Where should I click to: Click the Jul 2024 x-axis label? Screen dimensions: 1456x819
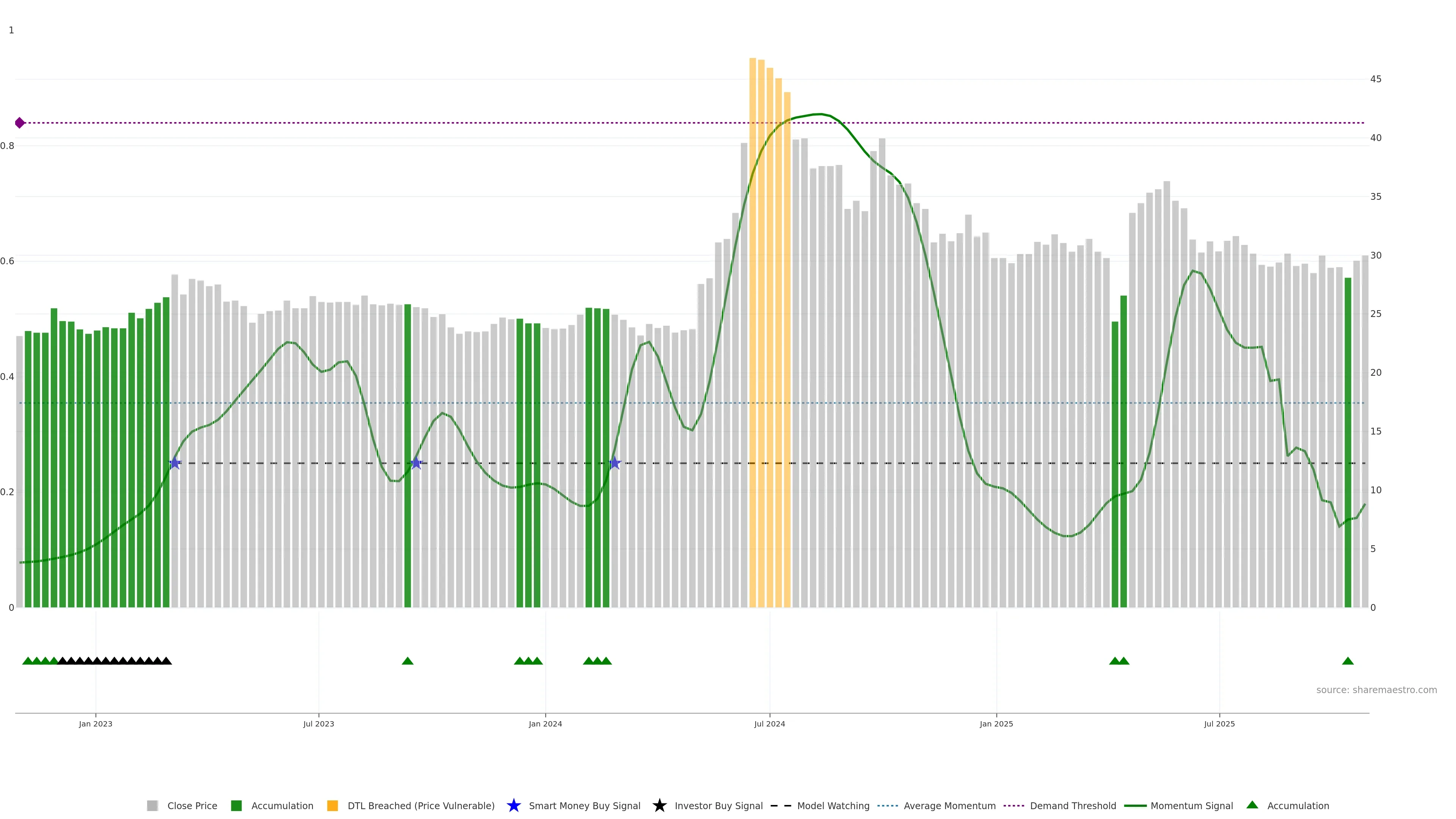(x=769, y=724)
